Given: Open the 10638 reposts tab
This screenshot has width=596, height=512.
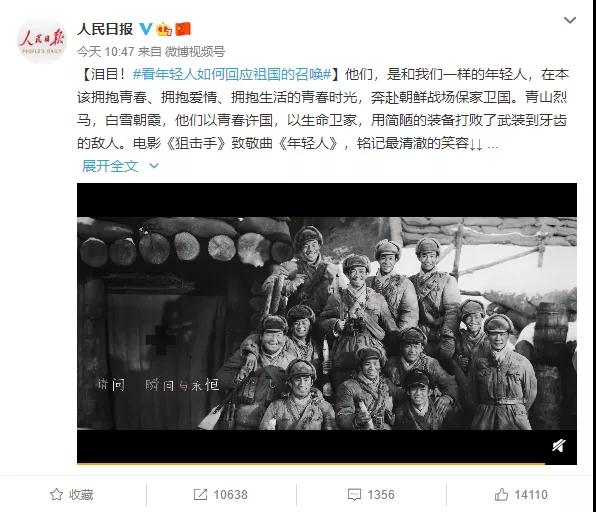Looking at the screenshot, I should 221,495.
